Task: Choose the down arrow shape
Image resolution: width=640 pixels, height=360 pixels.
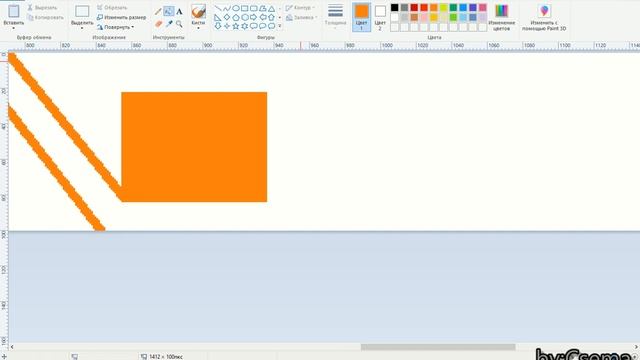Action: click(x=218, y=26)
